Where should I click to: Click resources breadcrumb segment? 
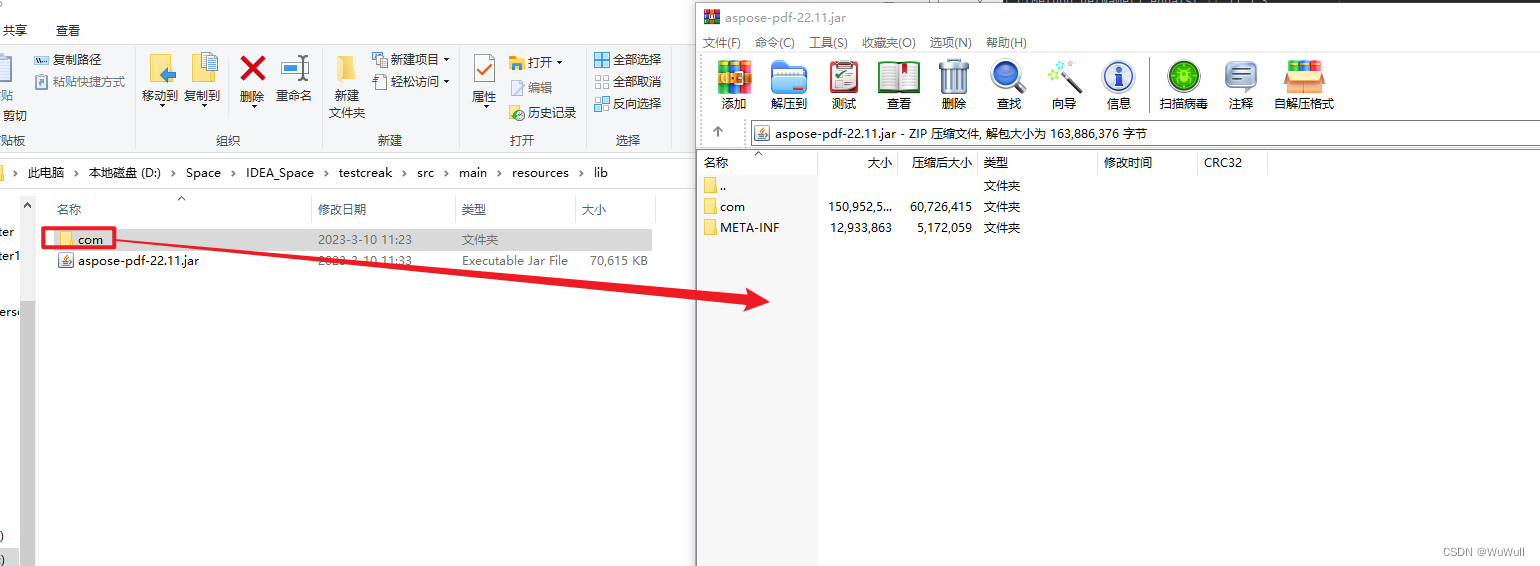pos(540,173)
